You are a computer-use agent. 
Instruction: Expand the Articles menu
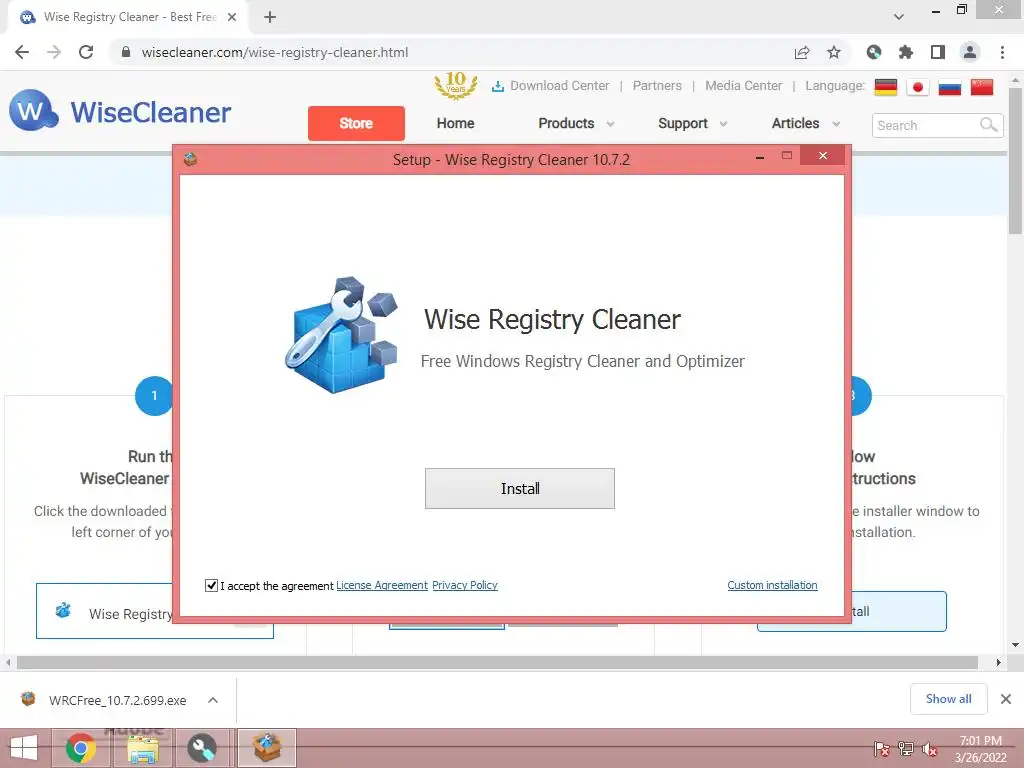click(x=805, y=123)
